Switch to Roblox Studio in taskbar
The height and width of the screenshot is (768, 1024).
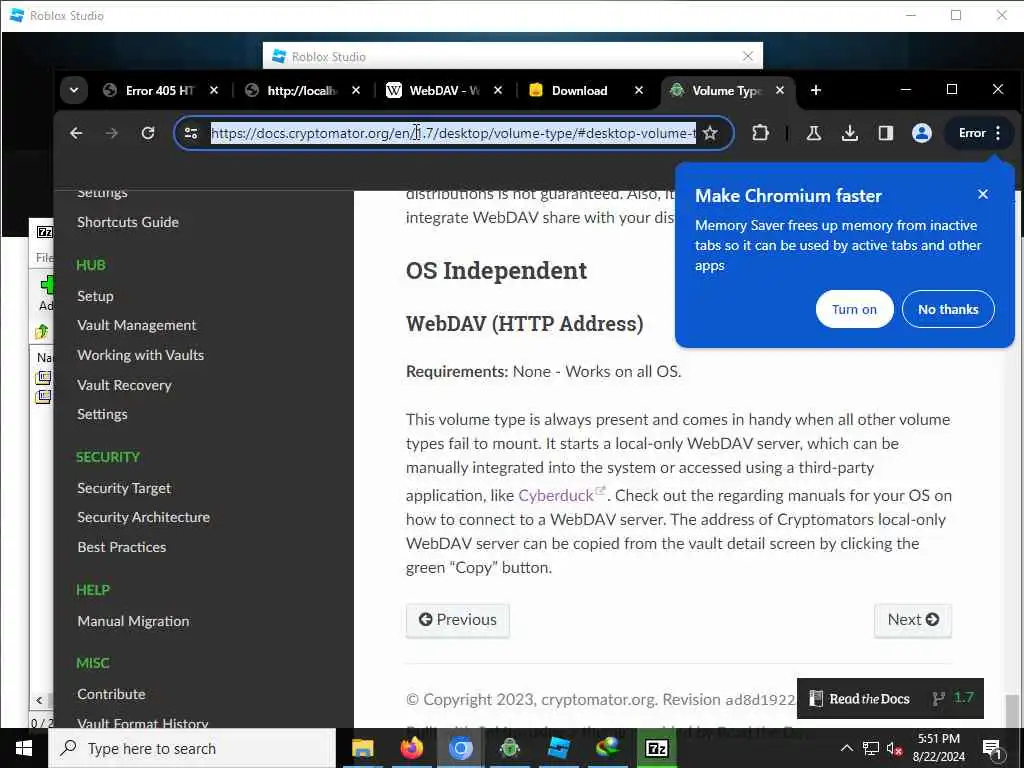[x=558, y=748]
